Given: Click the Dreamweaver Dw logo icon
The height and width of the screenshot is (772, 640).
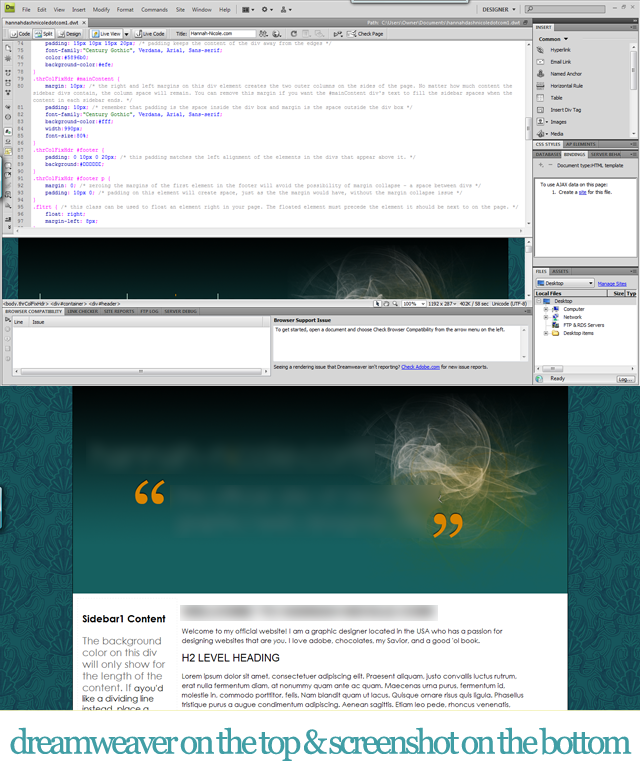Looking at the screenshot, I should point(9,8).
